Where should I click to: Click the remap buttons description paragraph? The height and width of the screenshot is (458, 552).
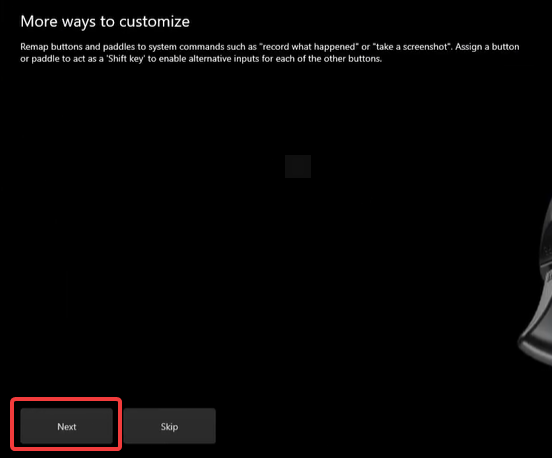click(270, 52)
